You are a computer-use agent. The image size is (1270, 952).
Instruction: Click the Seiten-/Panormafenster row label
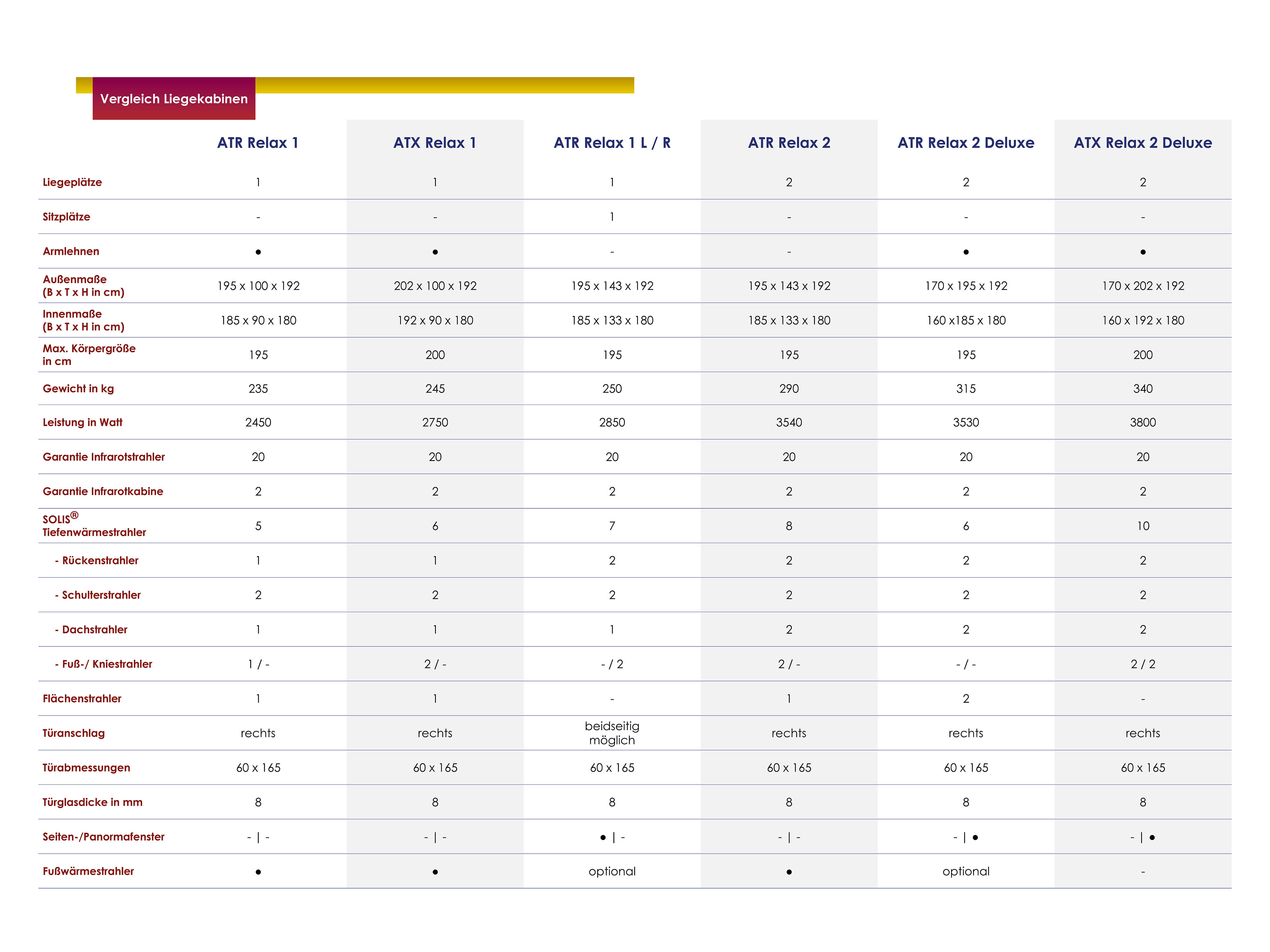click(x=103, y=837)
